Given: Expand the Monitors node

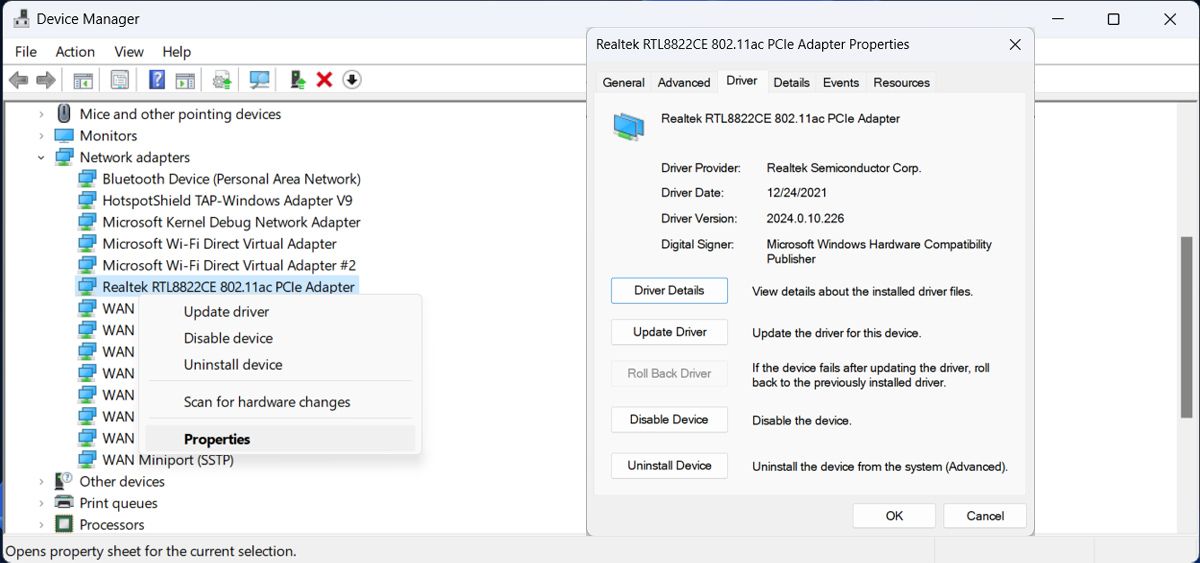Looking at the screenshot, I should (41, 136).
